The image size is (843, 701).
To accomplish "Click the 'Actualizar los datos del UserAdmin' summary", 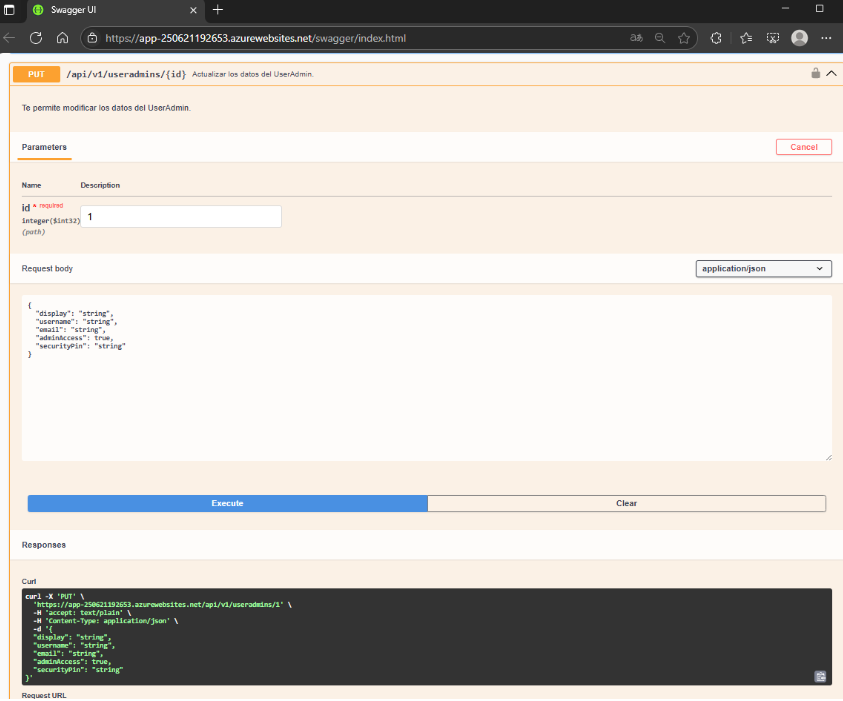I will pyautogui.click(x=253, y=74).
